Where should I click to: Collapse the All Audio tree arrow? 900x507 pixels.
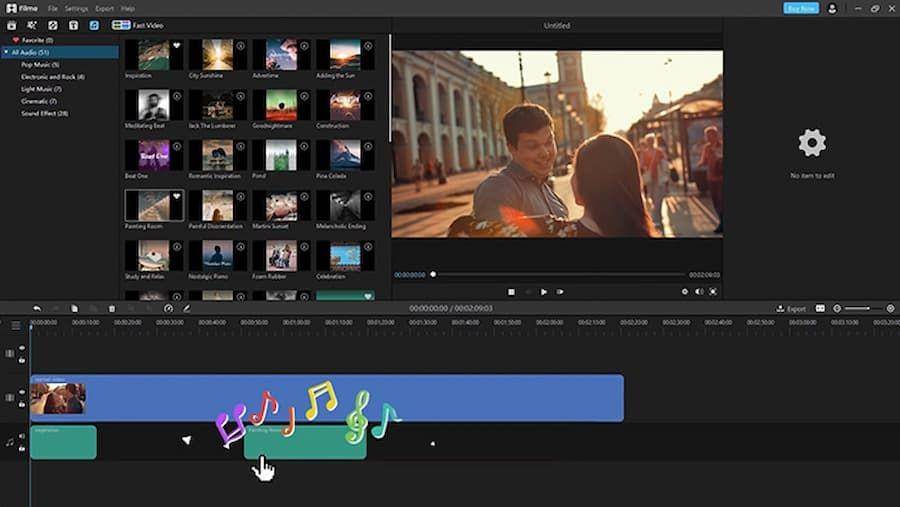click(x=6, y=52)
